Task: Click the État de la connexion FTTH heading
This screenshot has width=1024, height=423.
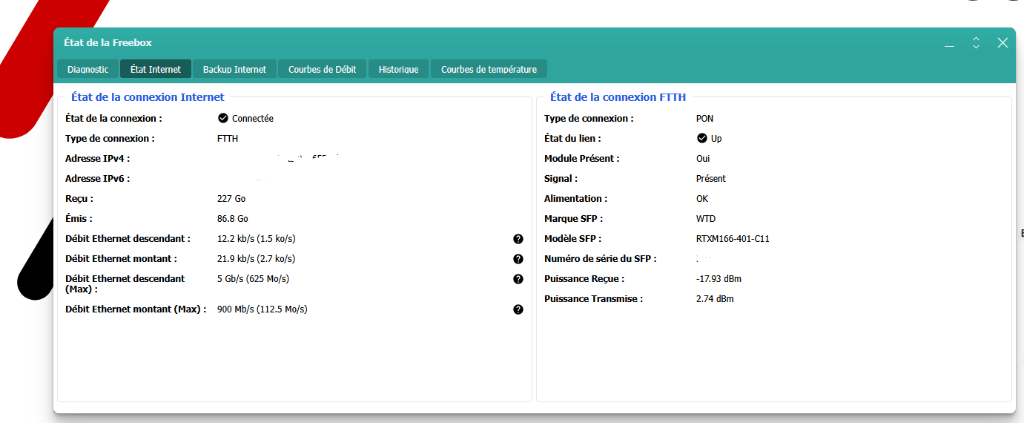Action: tap(618, 97)
